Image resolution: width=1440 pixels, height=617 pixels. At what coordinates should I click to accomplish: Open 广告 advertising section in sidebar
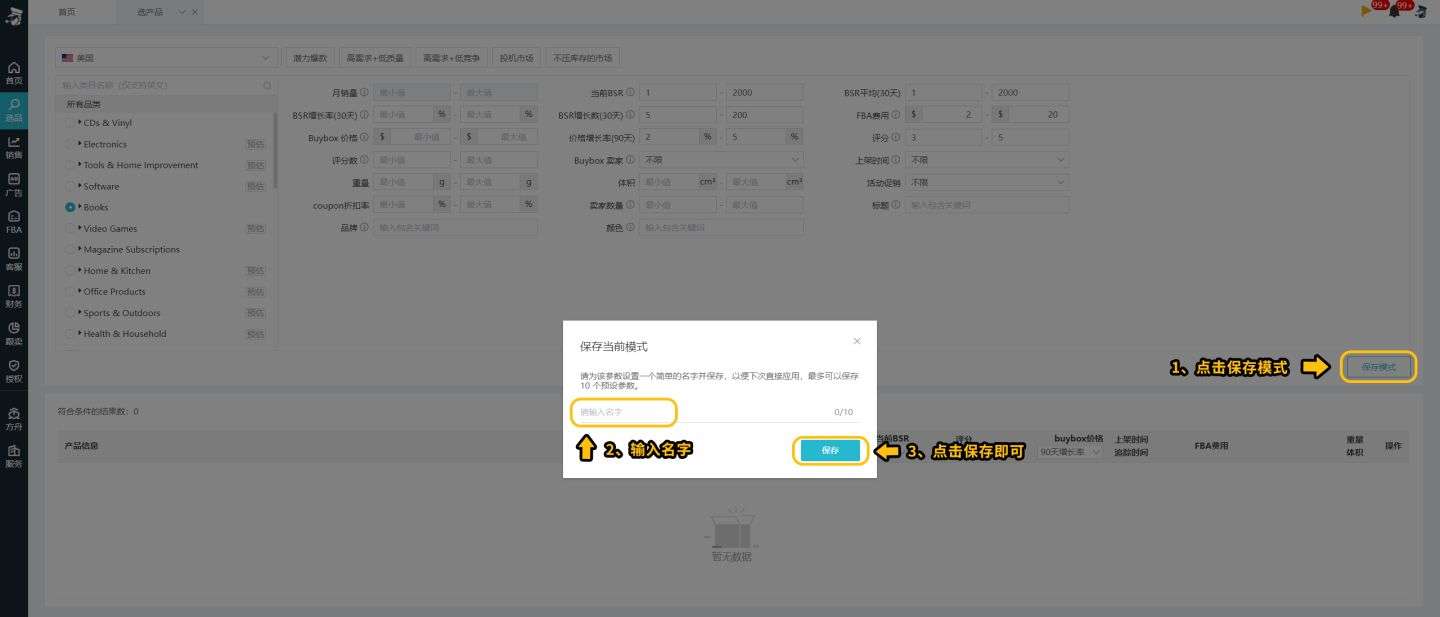tap(13, 184)
